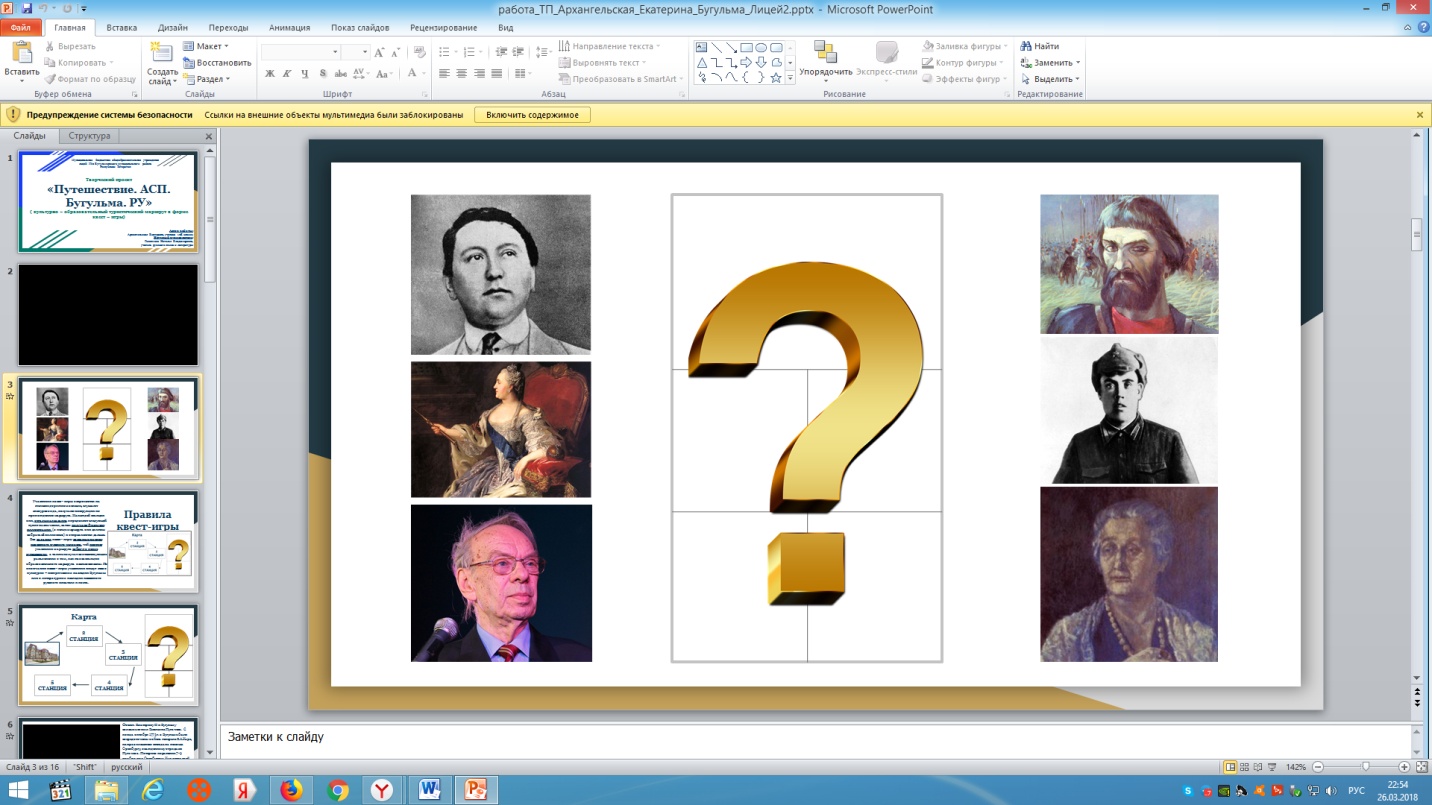Switch to slide sorter view in status bar
Viewport: 1432px width, 805px height.
click(1245, 766)
